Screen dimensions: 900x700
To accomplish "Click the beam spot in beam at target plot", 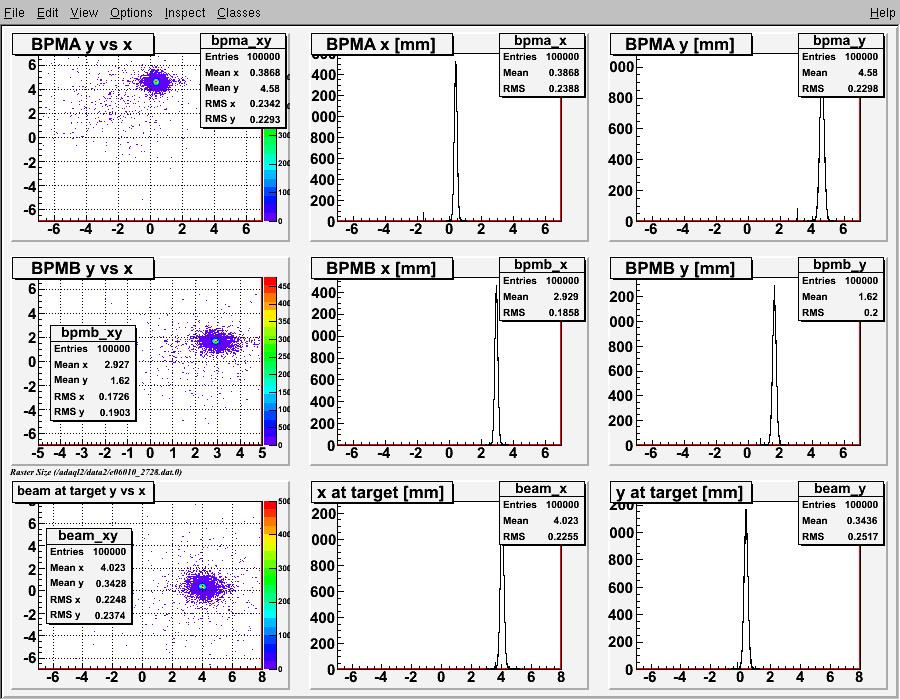I will pos(203,586).
